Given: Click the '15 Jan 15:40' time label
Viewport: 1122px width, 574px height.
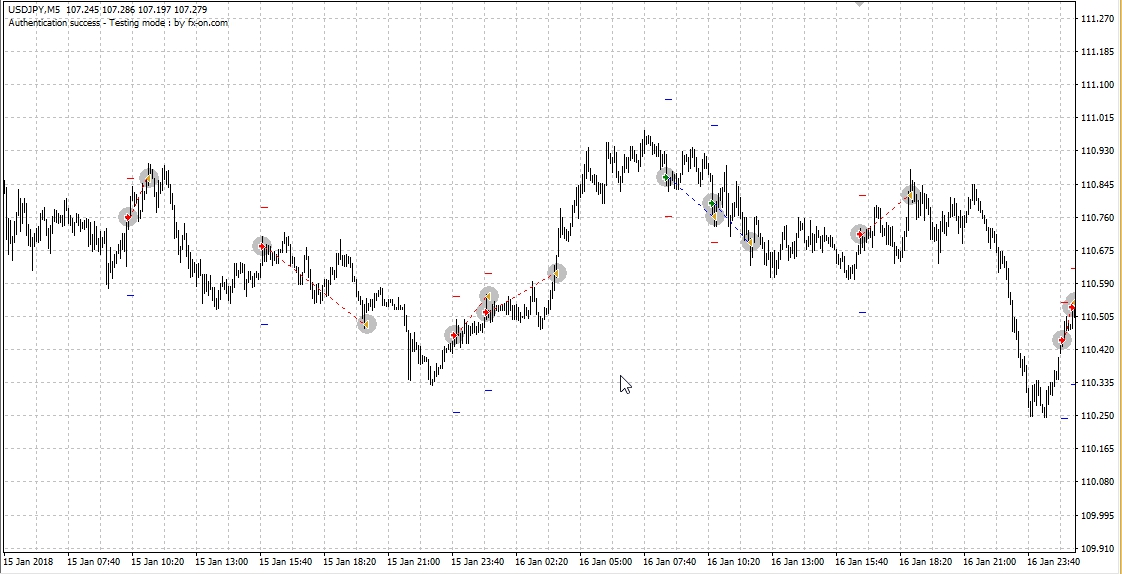Looking at the screenshot, I should pyautogui.click(x=286, y=563).
